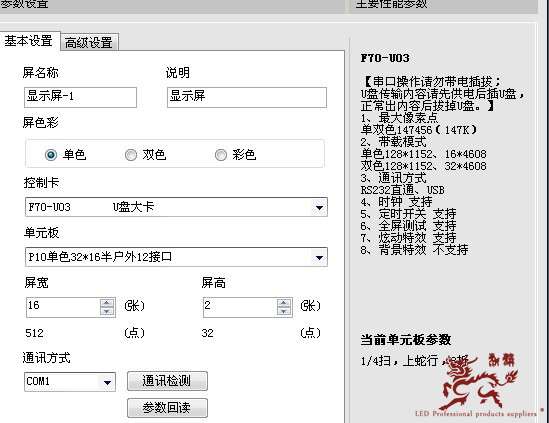Decrease the 屏高 value with down arrow
This screenshot has height=423, width=549.
point(284,311)
